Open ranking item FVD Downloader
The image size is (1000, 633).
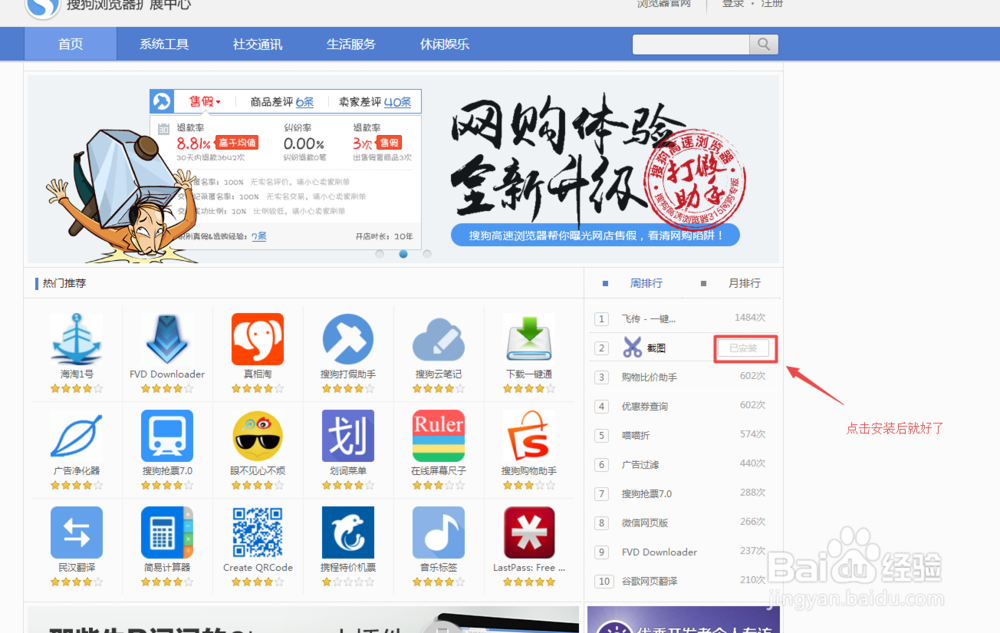tap(659, 552)
